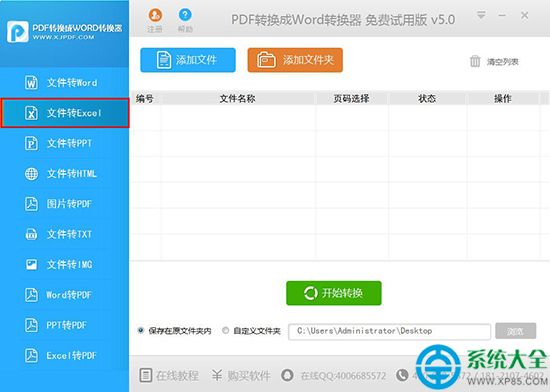
Task: Click the 状态 column header
Action: (x=427, y=99)
